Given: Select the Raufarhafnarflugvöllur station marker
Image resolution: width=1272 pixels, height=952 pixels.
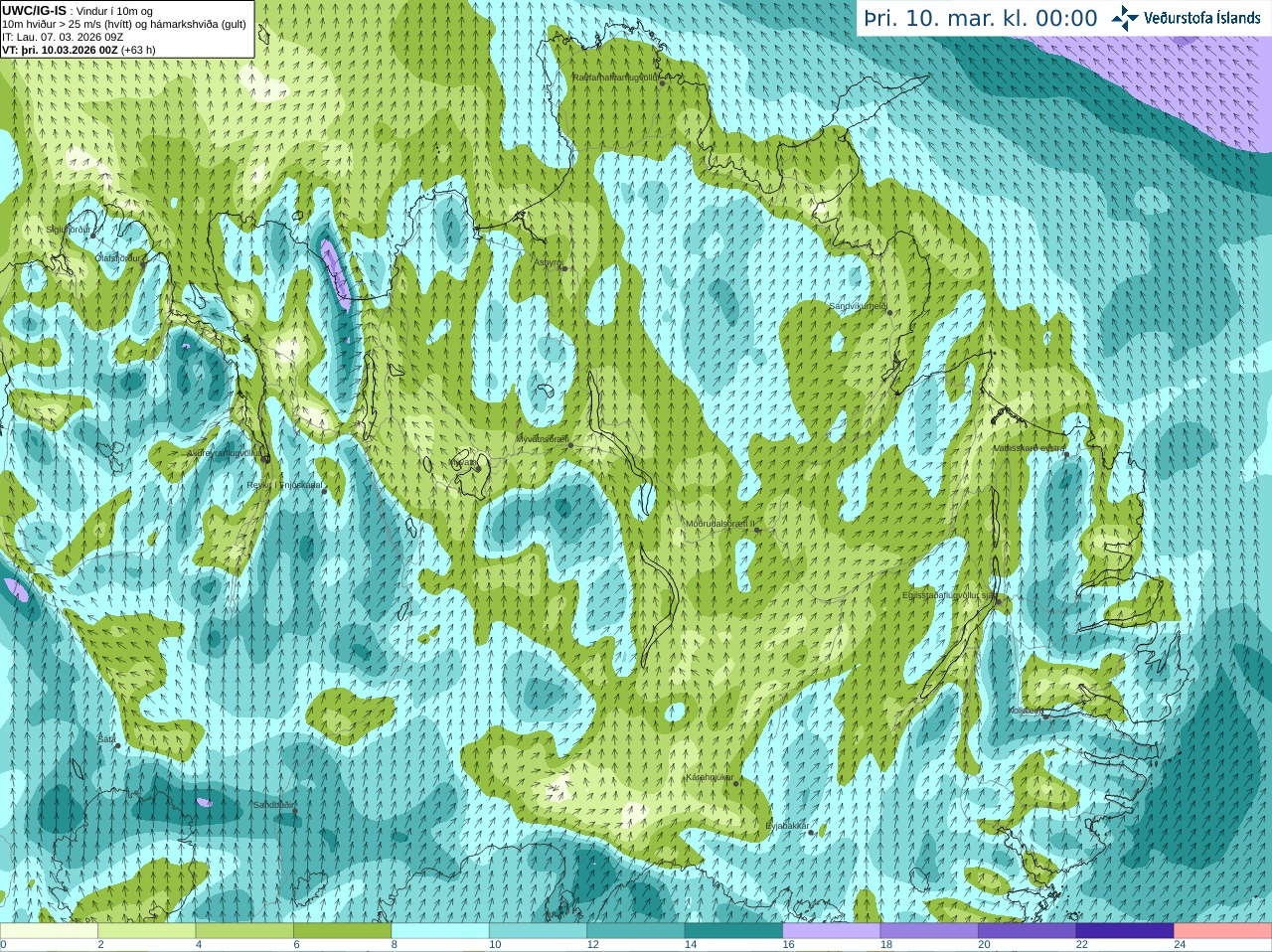Looking at the screenshot, I should (662, 83).
